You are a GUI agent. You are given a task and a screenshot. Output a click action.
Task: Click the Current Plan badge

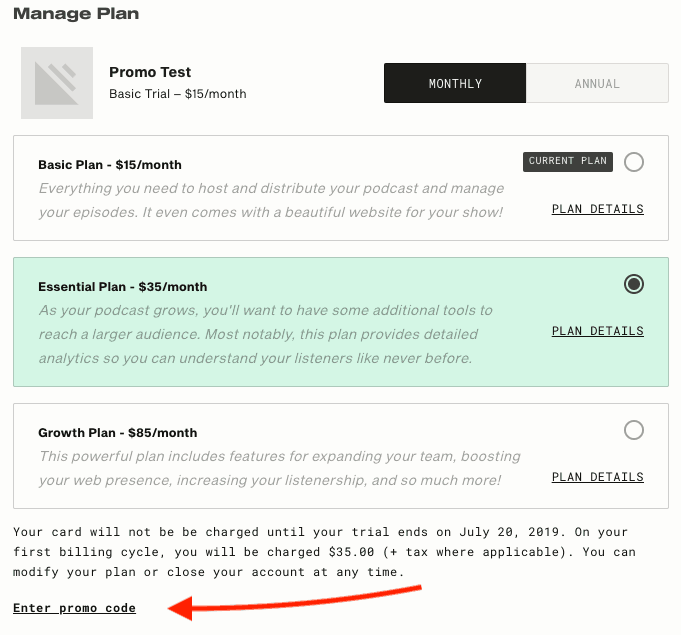(x=568, y=162)
